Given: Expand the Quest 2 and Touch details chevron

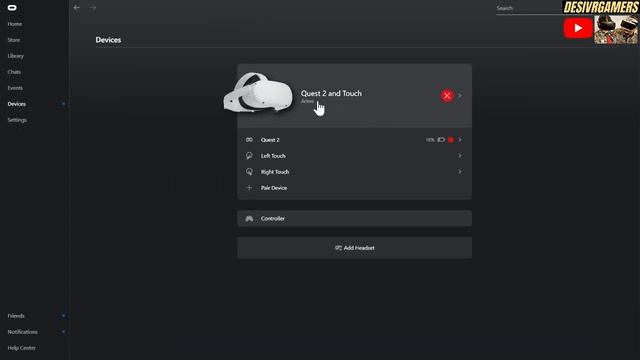Looking at the screenshot, I should point(460,96).
